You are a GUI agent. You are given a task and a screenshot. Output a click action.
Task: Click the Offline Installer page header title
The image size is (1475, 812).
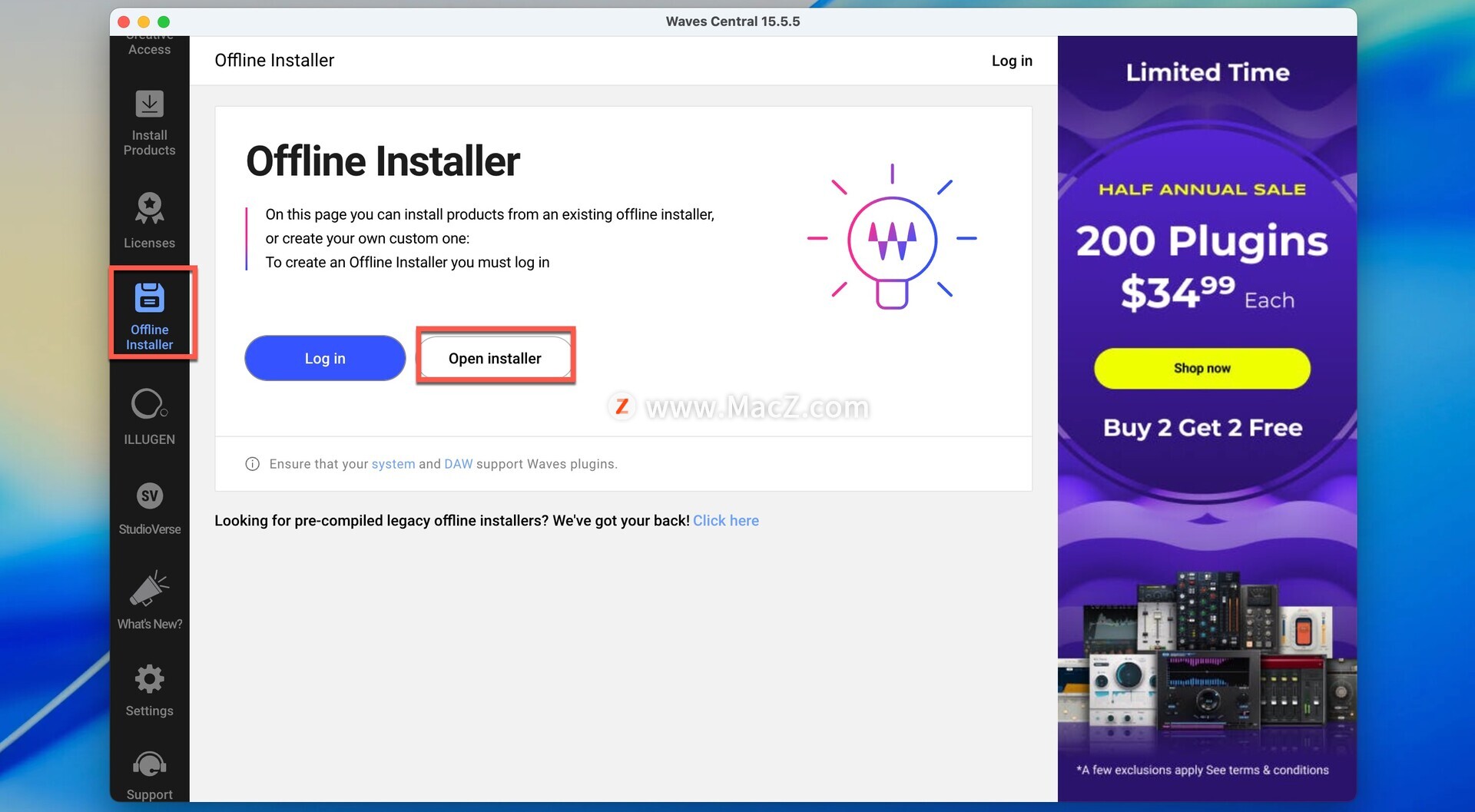point(274,60)
